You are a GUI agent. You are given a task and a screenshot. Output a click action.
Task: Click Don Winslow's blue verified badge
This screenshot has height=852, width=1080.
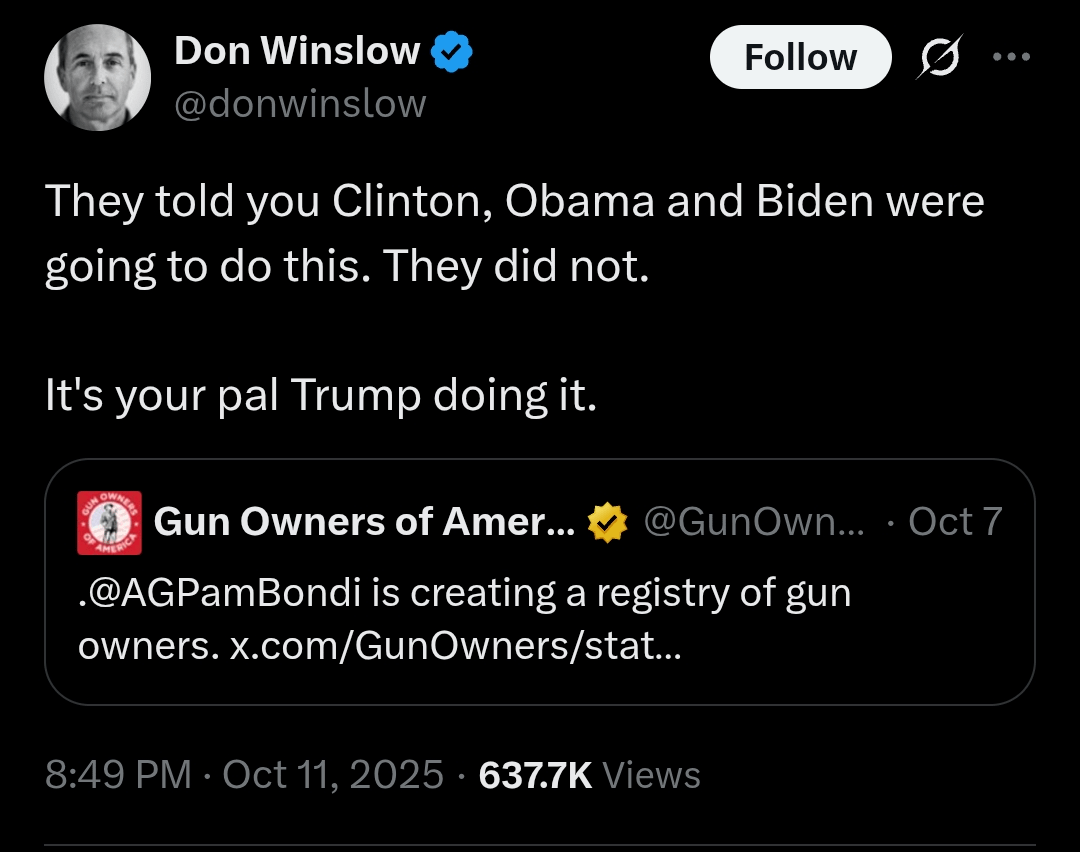click(451, 51)
